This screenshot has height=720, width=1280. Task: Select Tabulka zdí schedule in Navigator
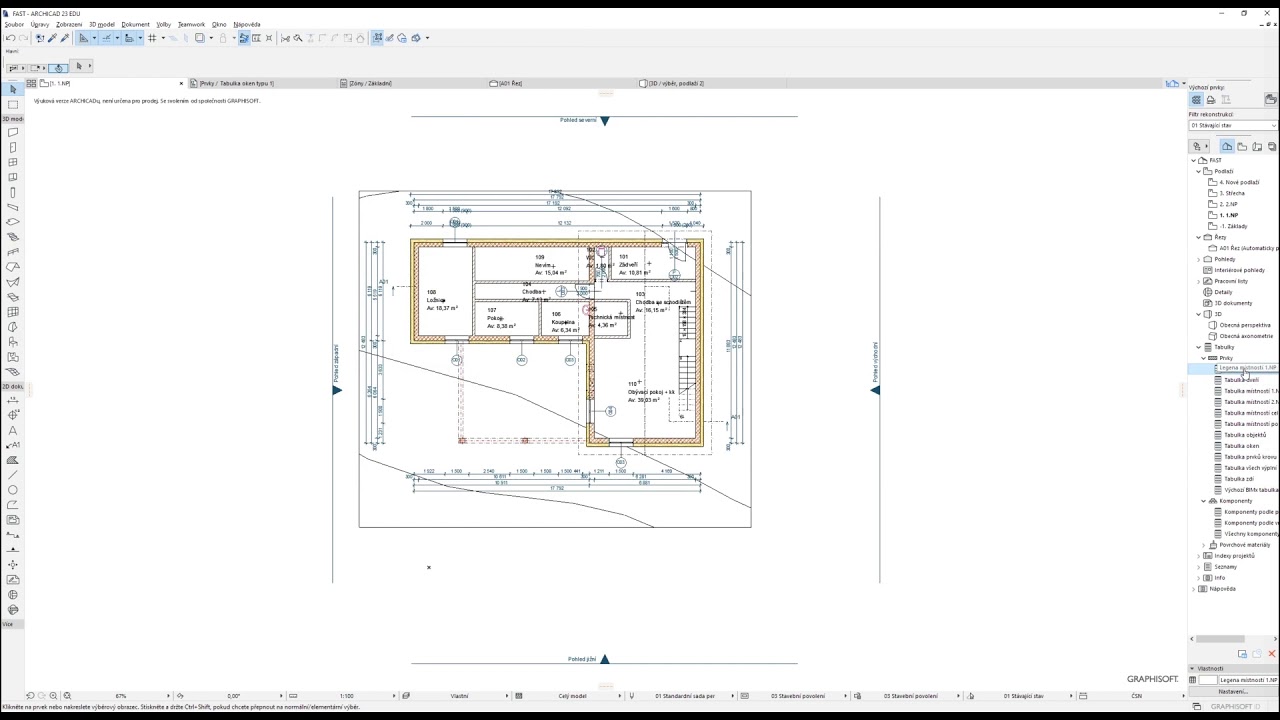(x=1239, y=479)
